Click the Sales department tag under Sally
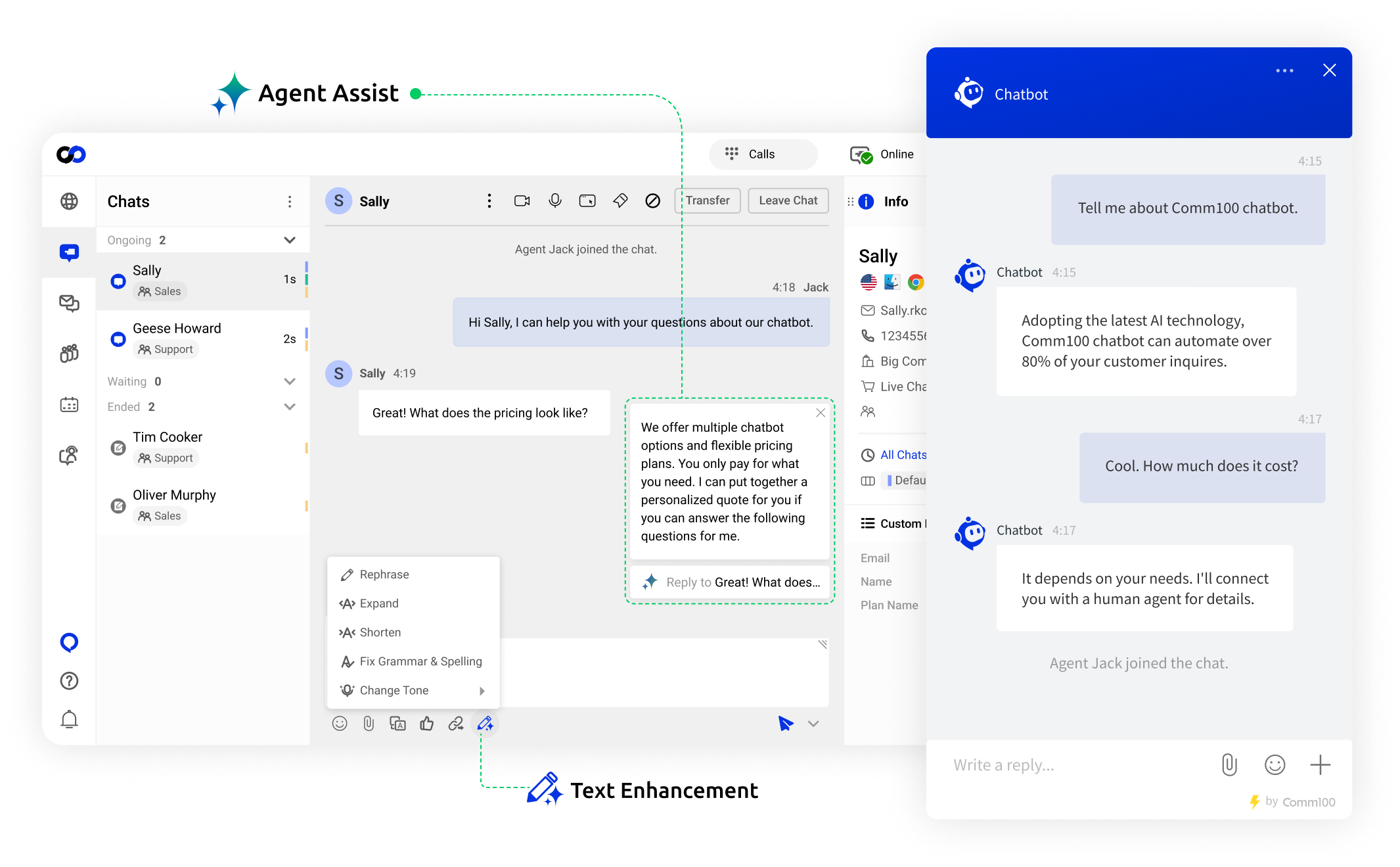The image size is (1400, 867). point(160,291)
